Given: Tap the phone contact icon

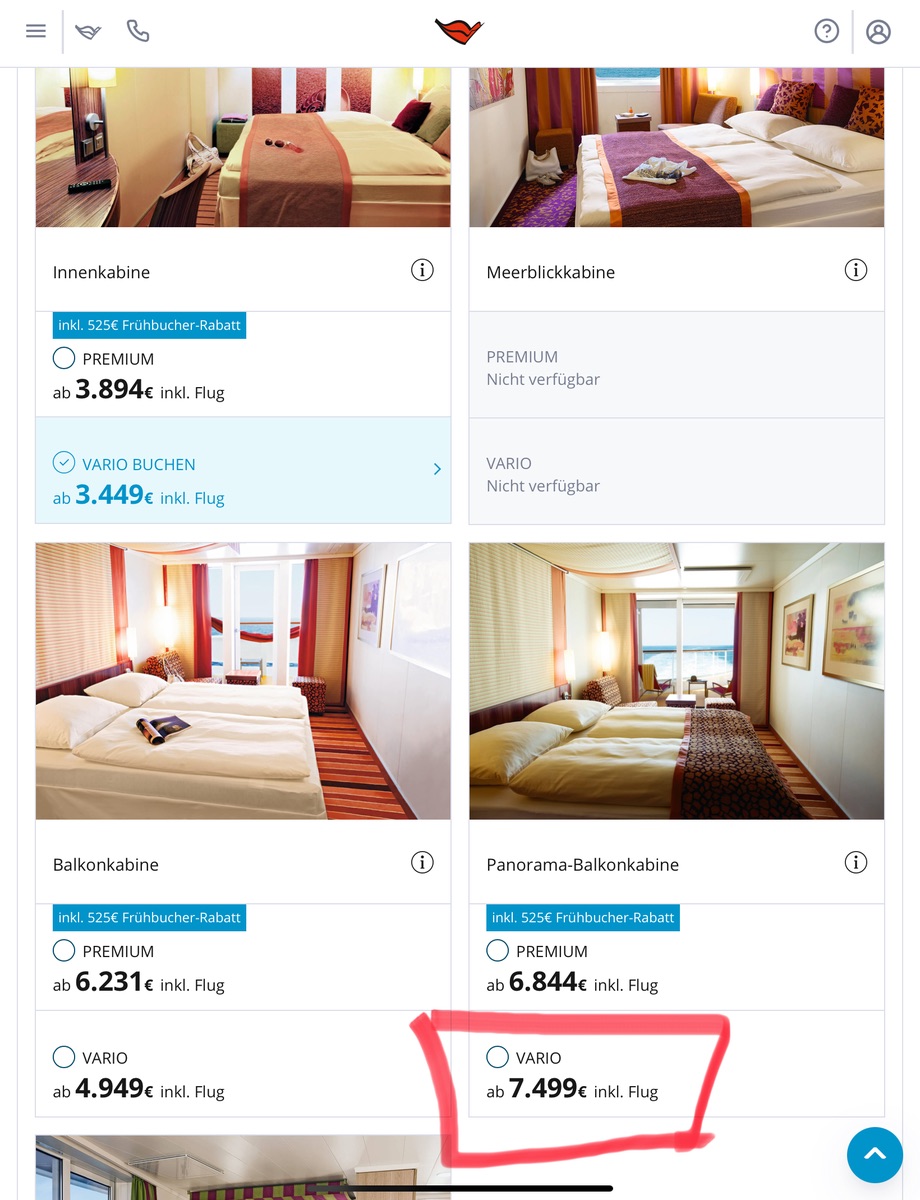Looking at the screenshot, I should point(138,31).
